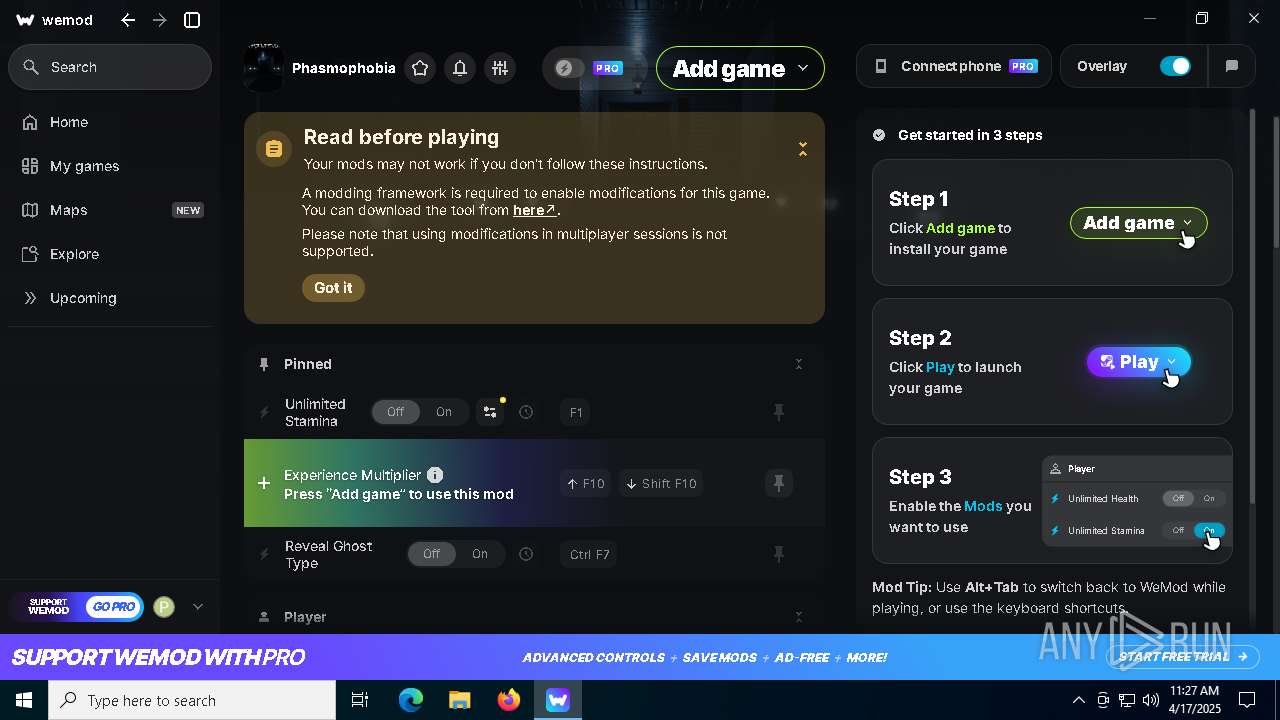The image size is (1280, 720).
Task: Click Reveal Ghost Type timer icon
Action: [526, 554]
